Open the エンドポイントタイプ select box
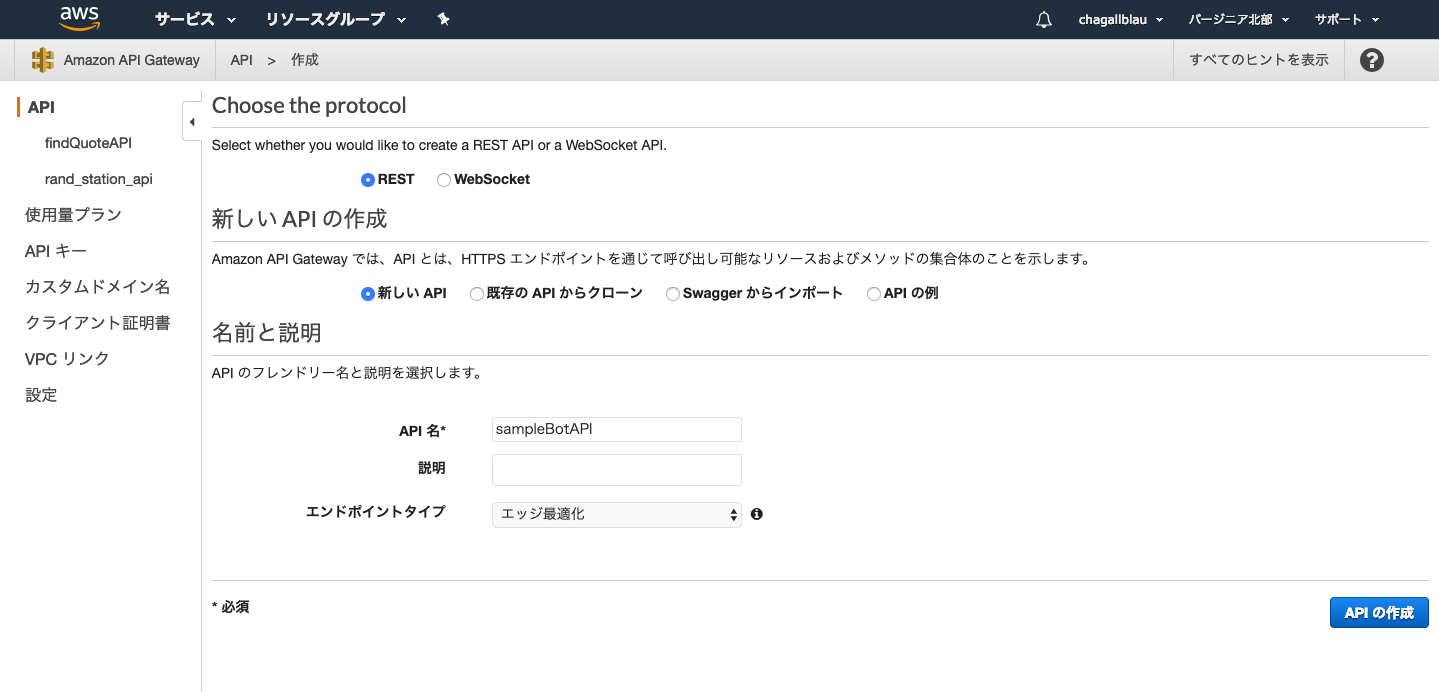Screen dimensions: 1439x692 point(617,514)
